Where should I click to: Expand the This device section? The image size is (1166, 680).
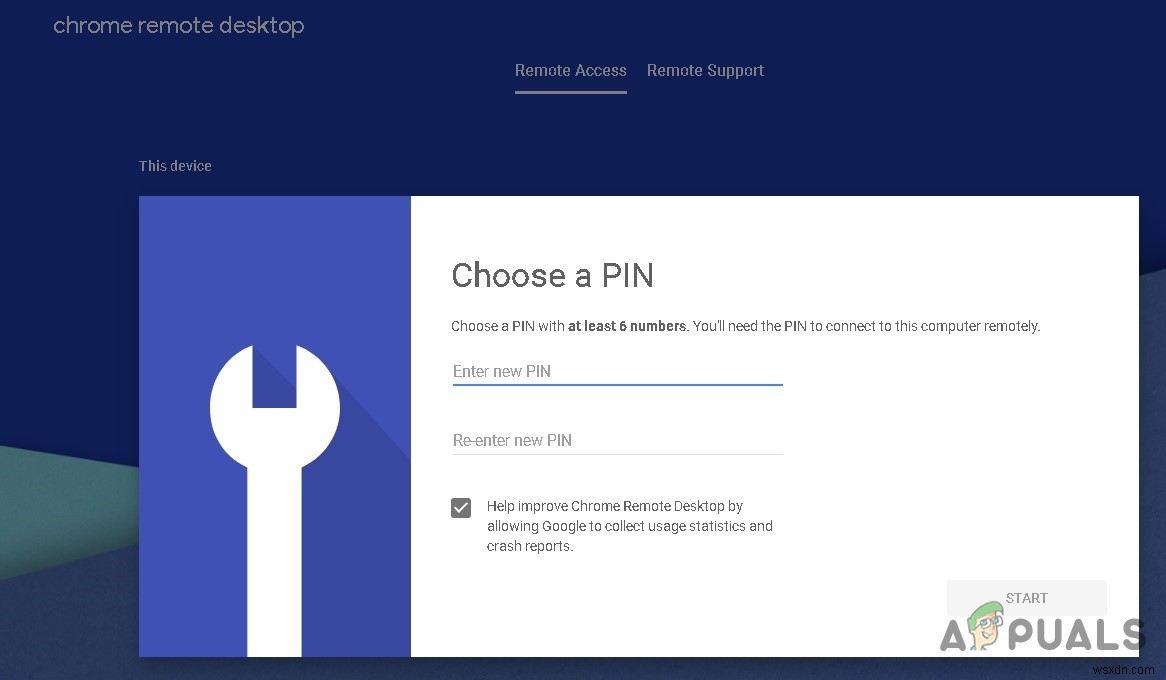(x=175, y=166)
